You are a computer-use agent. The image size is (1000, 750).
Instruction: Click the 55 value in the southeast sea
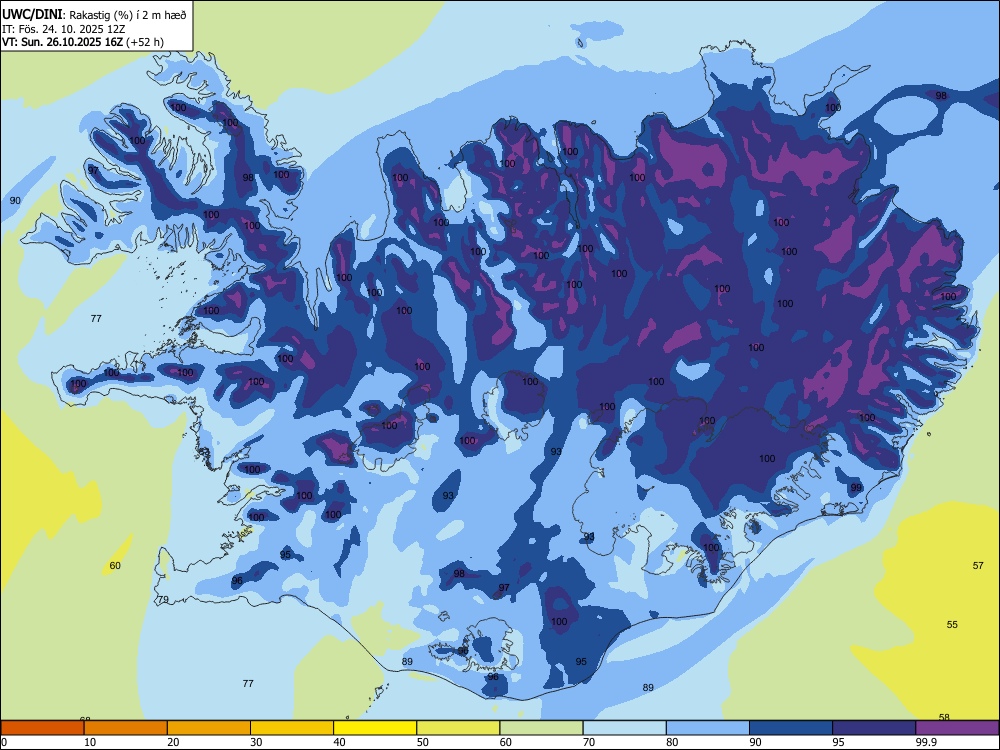point(952,624)
